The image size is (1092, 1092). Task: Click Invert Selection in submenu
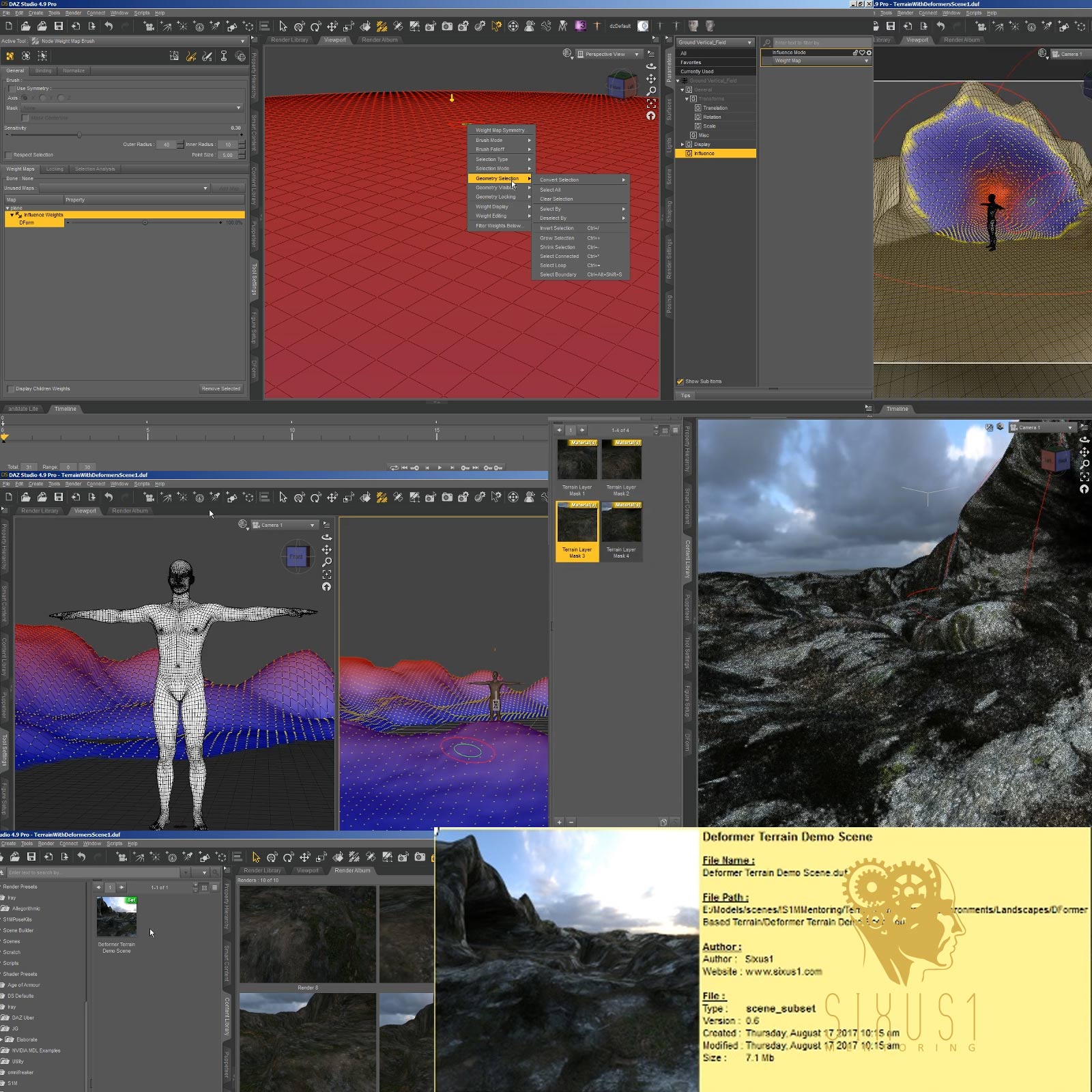pyautogui.click(x=557, y=228)
